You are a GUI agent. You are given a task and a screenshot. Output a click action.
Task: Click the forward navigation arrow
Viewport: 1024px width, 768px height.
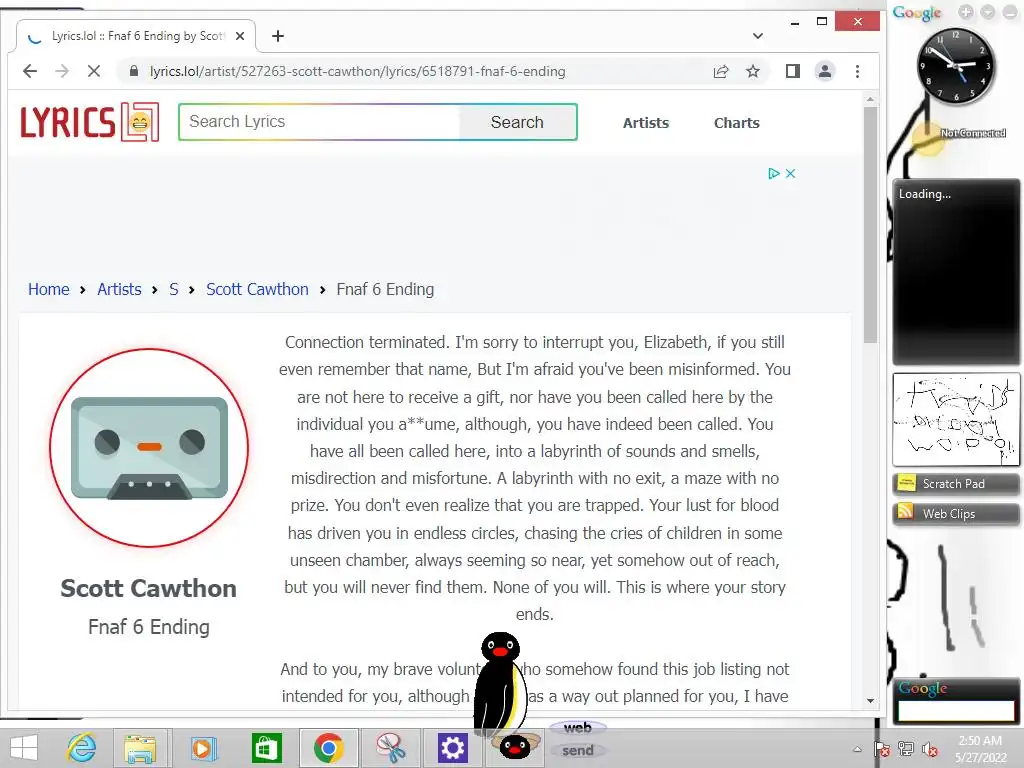(x=62, y=71)
